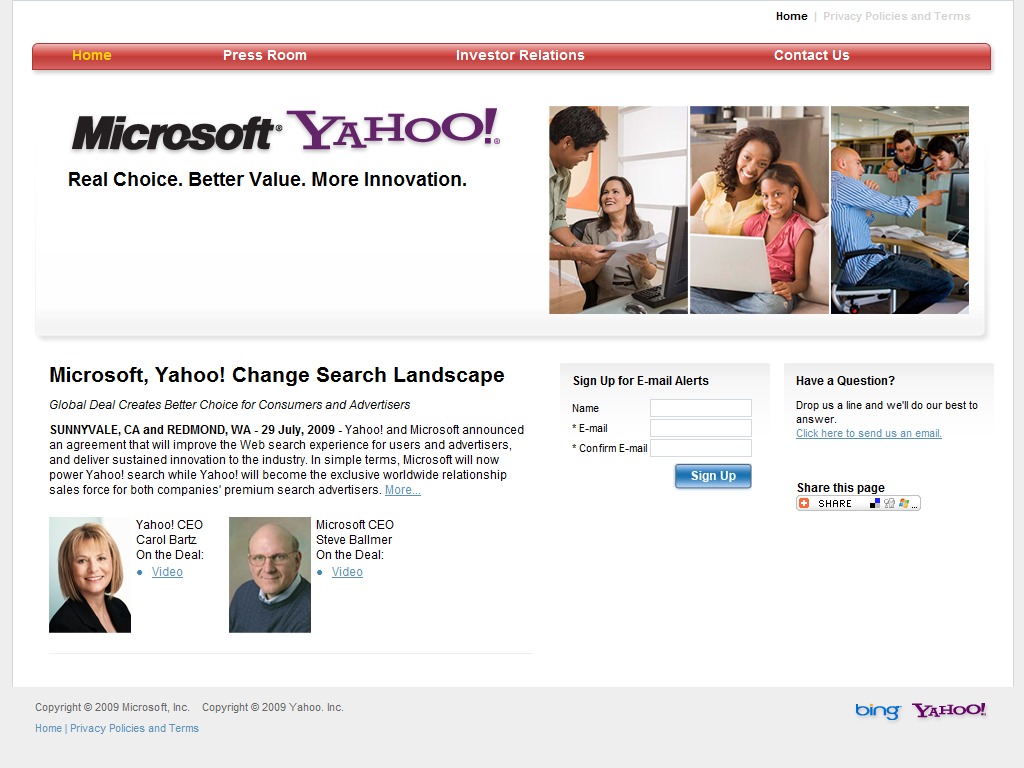The image size is (1024, 768).
Task: Click 'SUNNYVALE, CA and REDMOND, WA' dateline
Action: [x=150, y=430]
